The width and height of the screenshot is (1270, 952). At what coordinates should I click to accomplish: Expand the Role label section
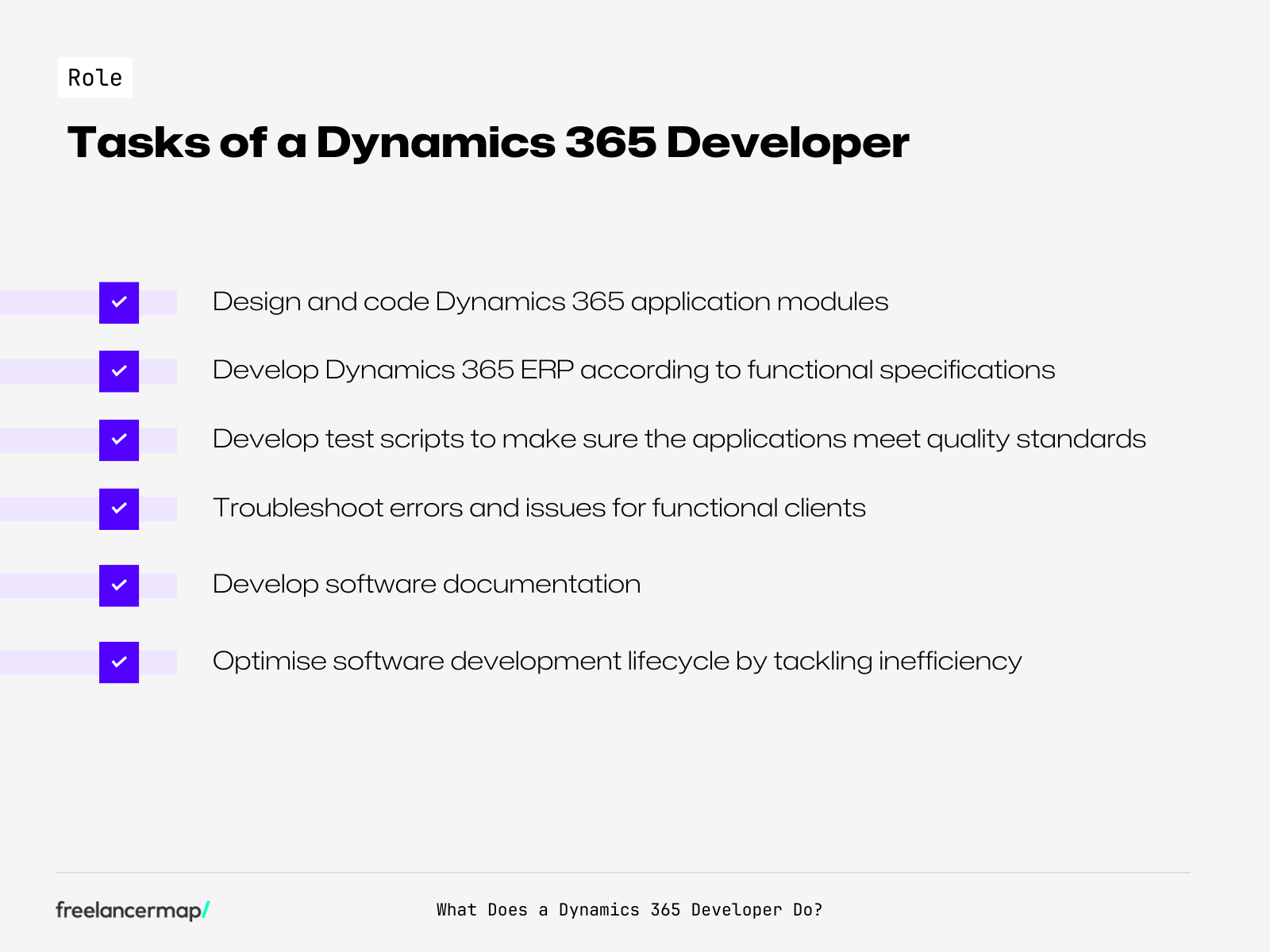[x=94, y=77]
